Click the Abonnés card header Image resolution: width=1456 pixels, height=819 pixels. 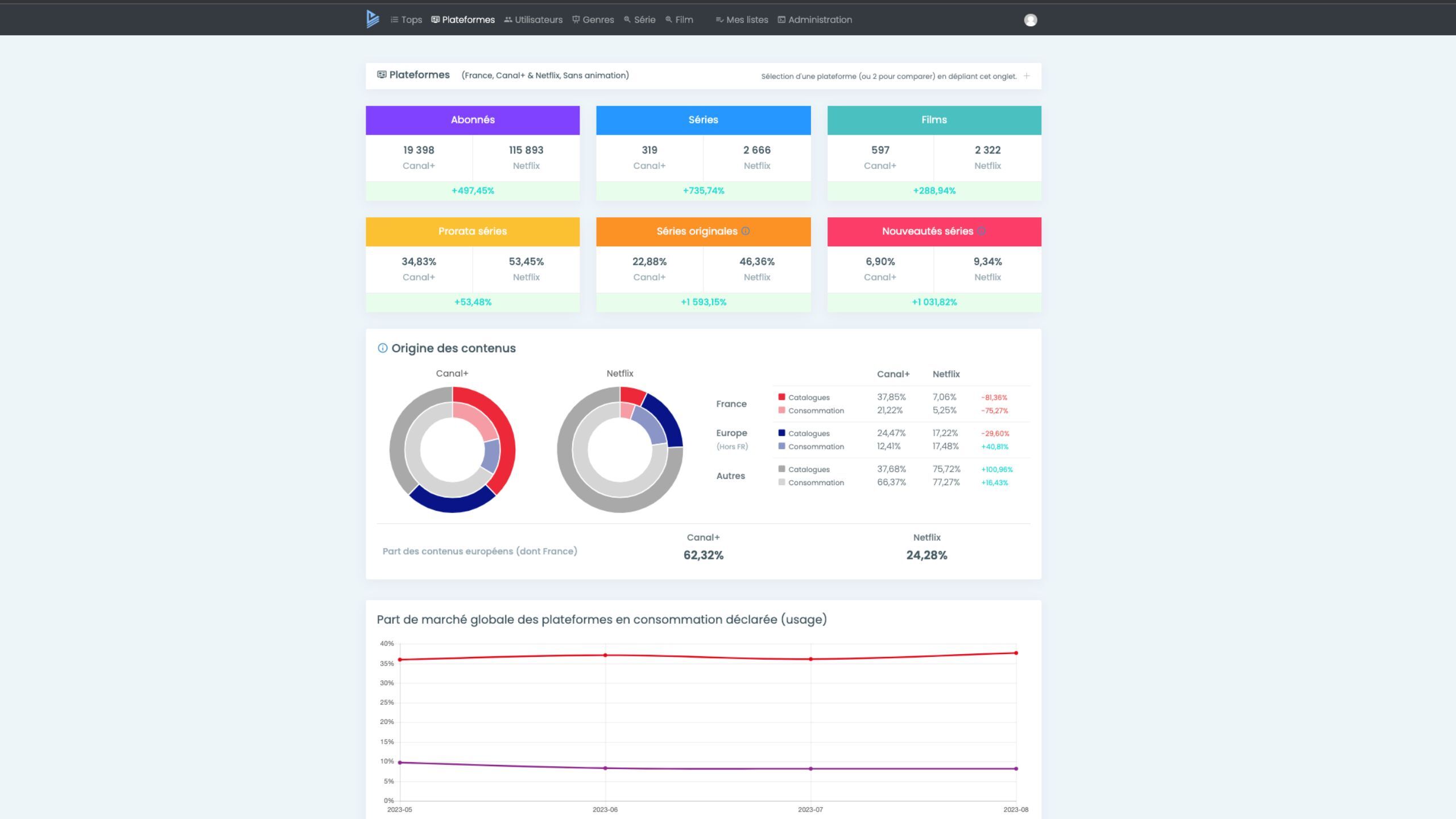coord(473,120)
